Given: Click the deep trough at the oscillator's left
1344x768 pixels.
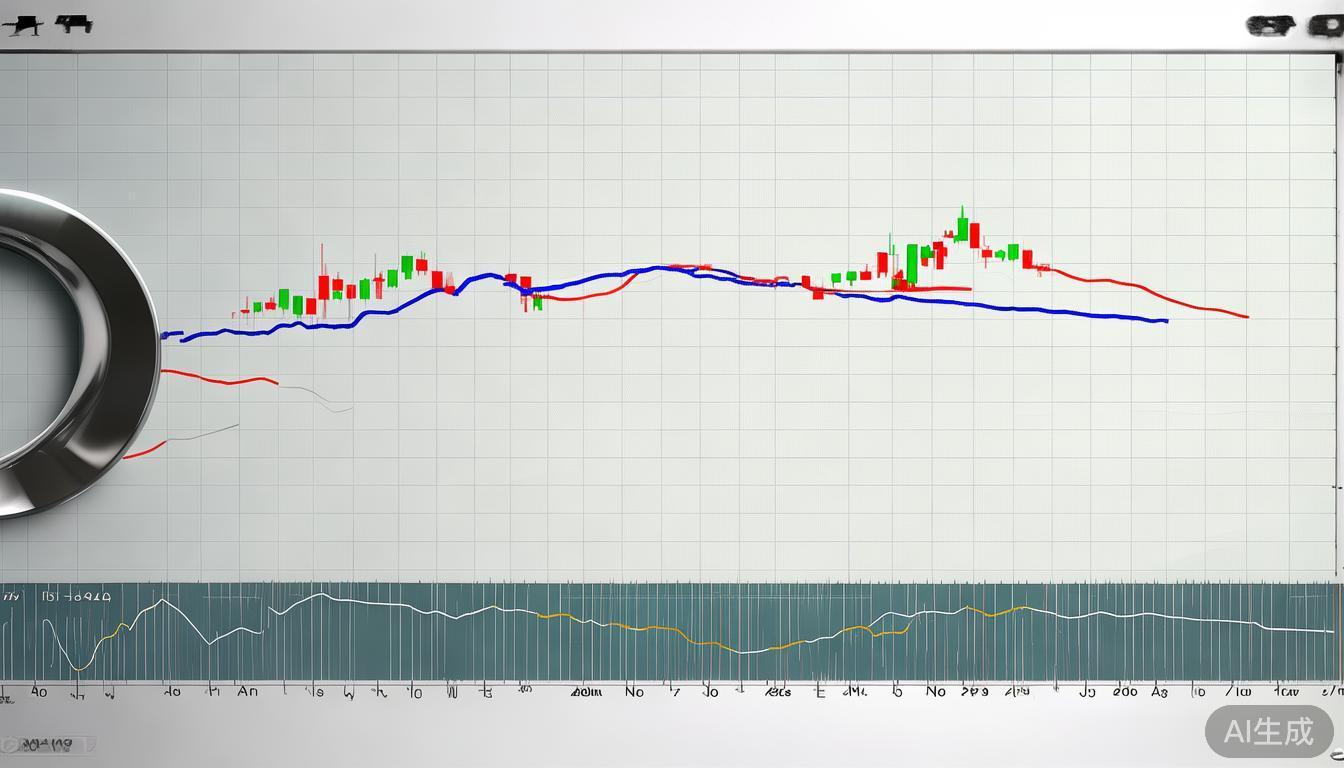Looking at the screenshot, I should click(x=78, y=668).
